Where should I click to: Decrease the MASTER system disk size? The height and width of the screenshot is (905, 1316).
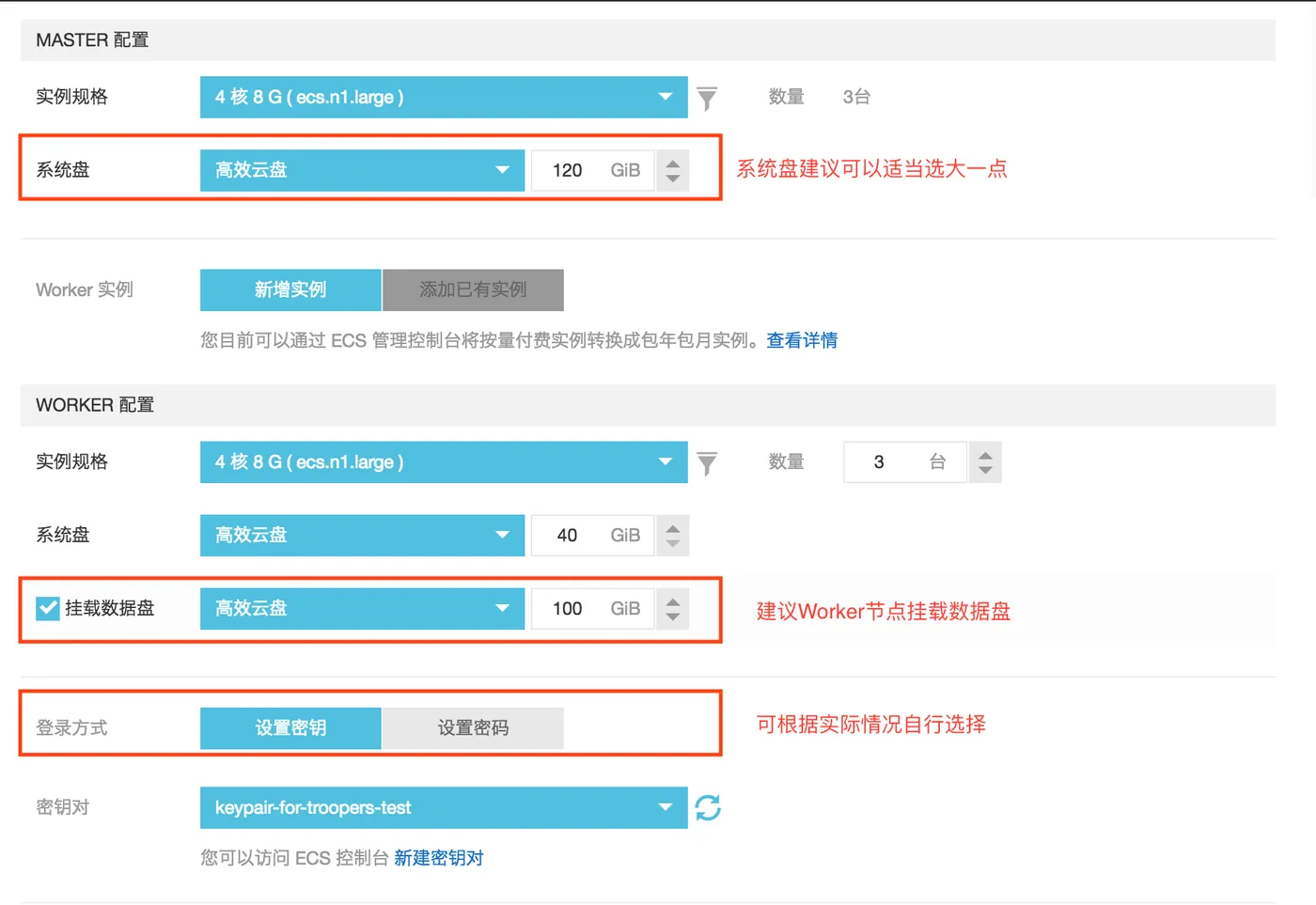point(673,178)
